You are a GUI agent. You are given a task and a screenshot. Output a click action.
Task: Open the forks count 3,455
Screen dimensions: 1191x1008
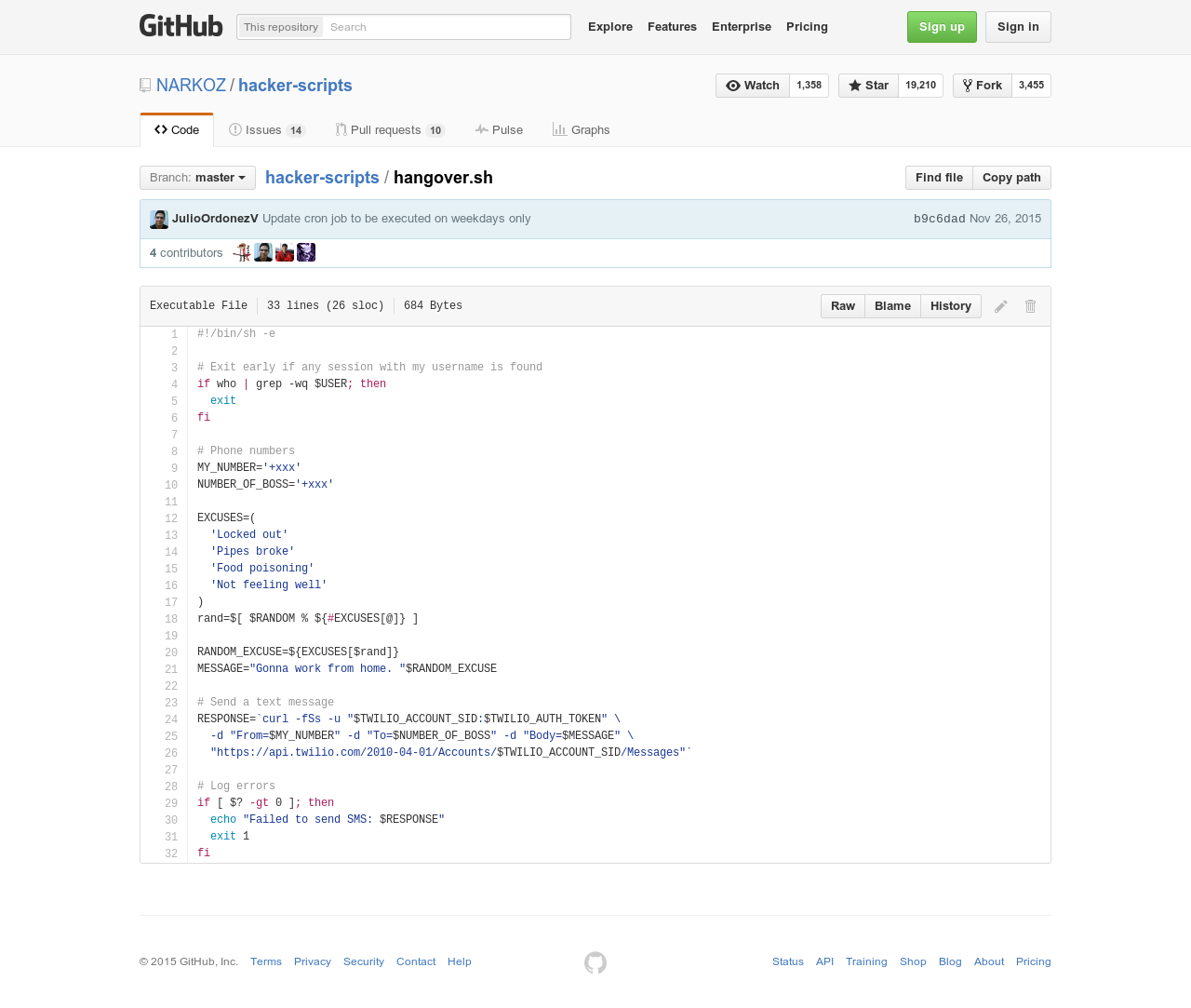tap(1032, 86)
